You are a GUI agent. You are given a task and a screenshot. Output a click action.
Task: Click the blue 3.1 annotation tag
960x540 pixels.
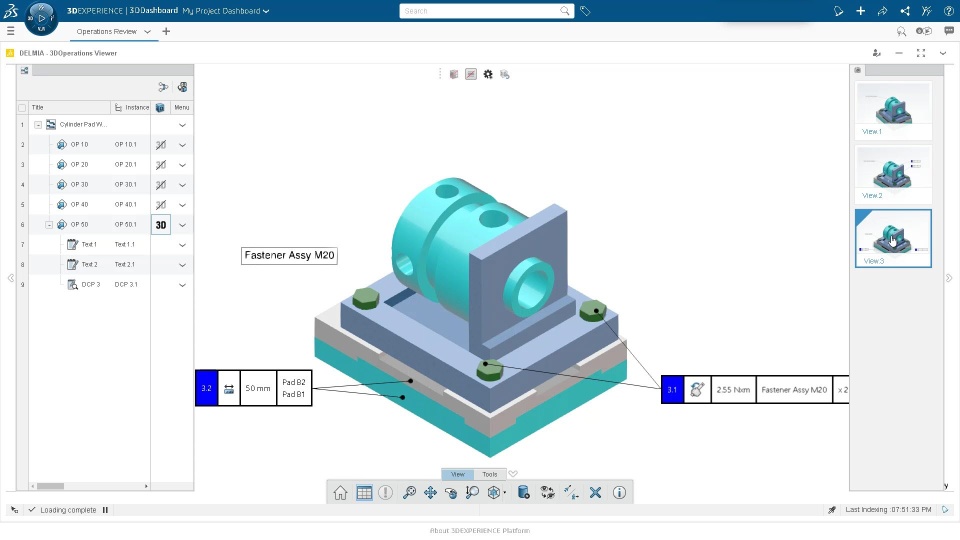672,389
